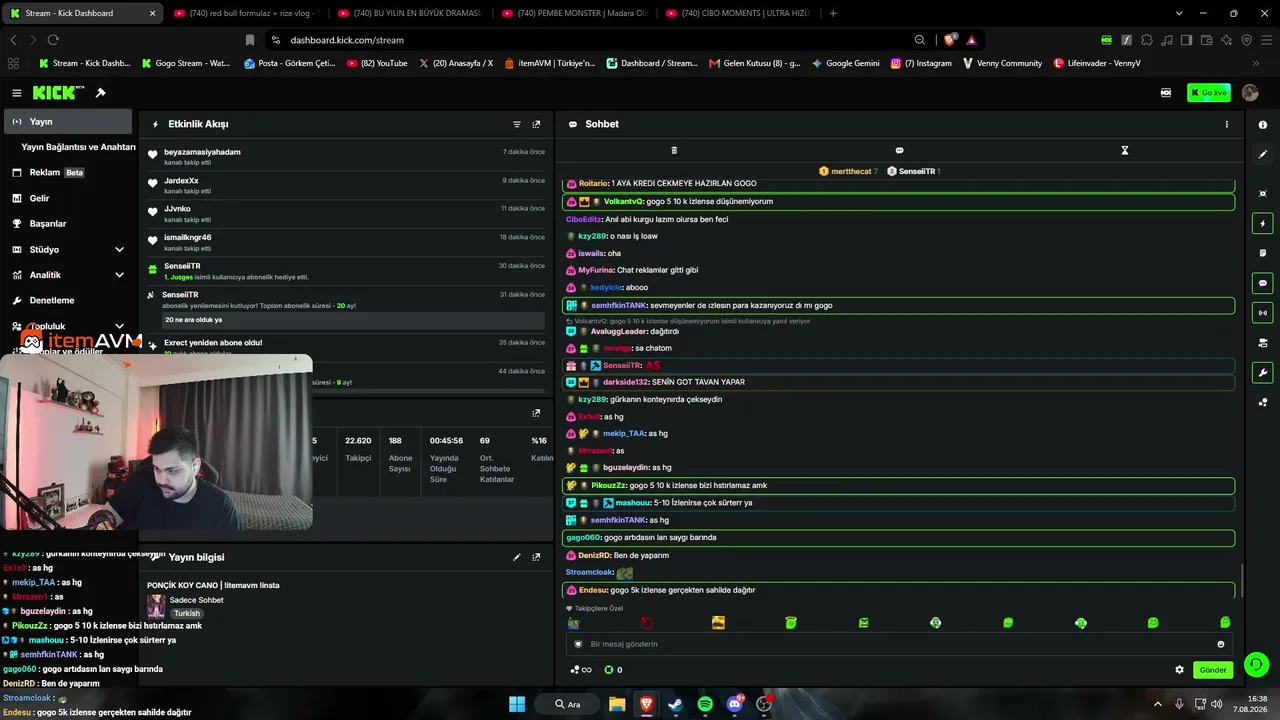Click the green headset support button
Screen dimensions: 1280x720
tap(1257, 665)
